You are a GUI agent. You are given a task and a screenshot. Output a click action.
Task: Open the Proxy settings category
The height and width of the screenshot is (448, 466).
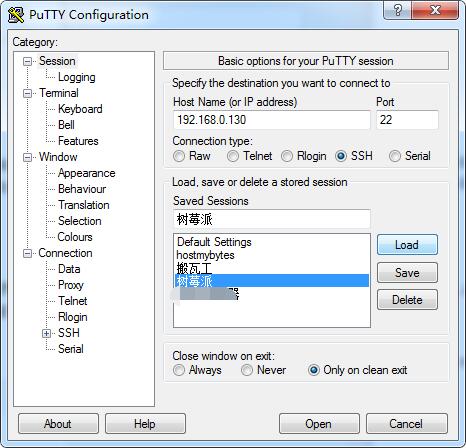(71, 285)
